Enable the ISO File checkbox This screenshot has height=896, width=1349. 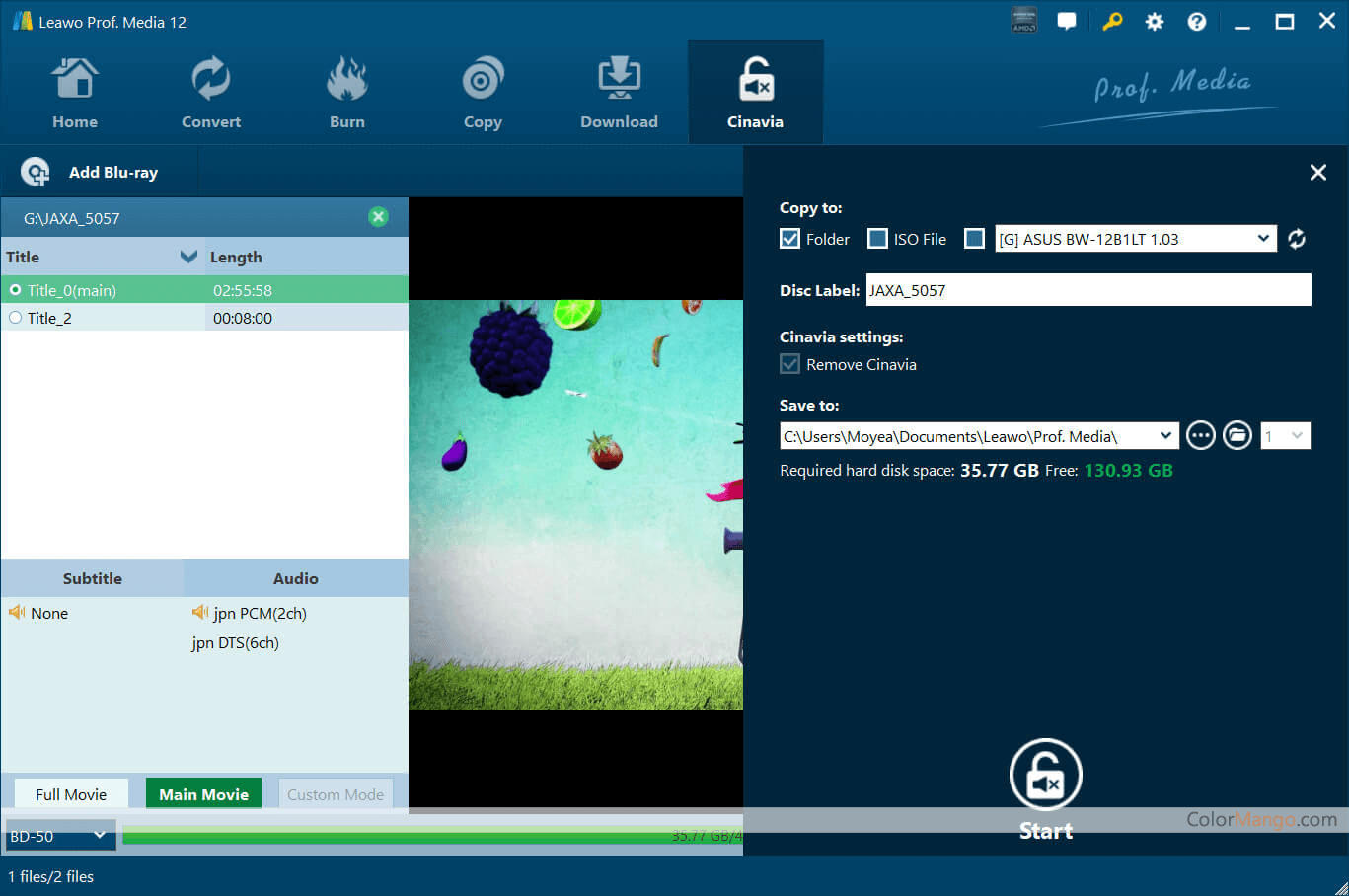(x=877, y=239)
